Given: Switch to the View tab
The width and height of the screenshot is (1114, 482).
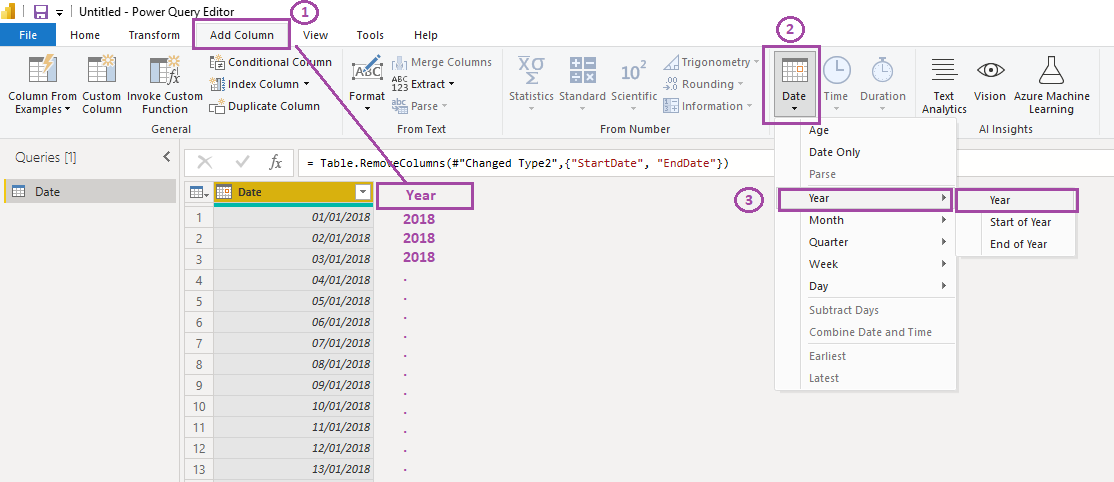Looking at the screenshot, I should click(x=315, y=35).
